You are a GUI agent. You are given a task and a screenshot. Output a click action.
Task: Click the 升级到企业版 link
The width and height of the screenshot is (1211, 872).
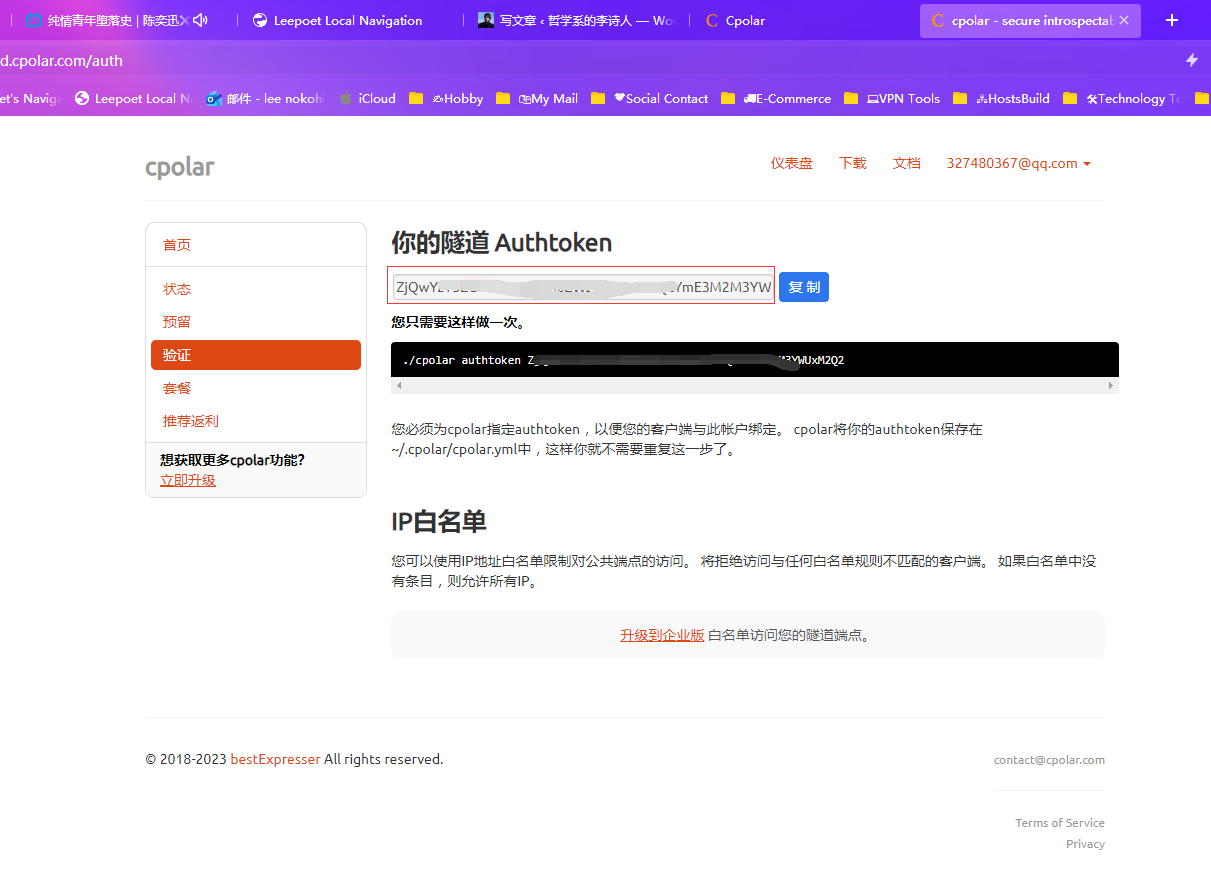(662, 635)
